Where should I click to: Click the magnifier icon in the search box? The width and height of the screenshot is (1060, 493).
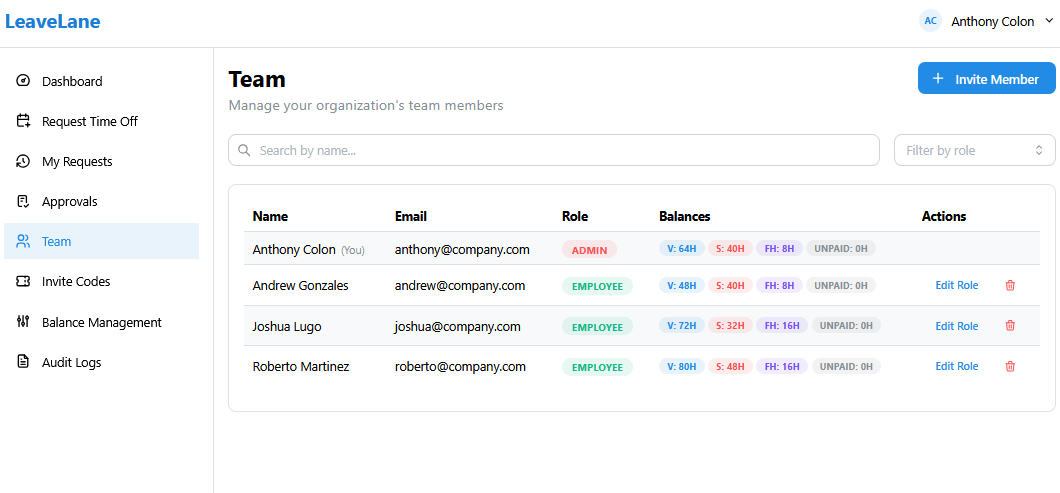pyautogui.click(x=244, y=150)
